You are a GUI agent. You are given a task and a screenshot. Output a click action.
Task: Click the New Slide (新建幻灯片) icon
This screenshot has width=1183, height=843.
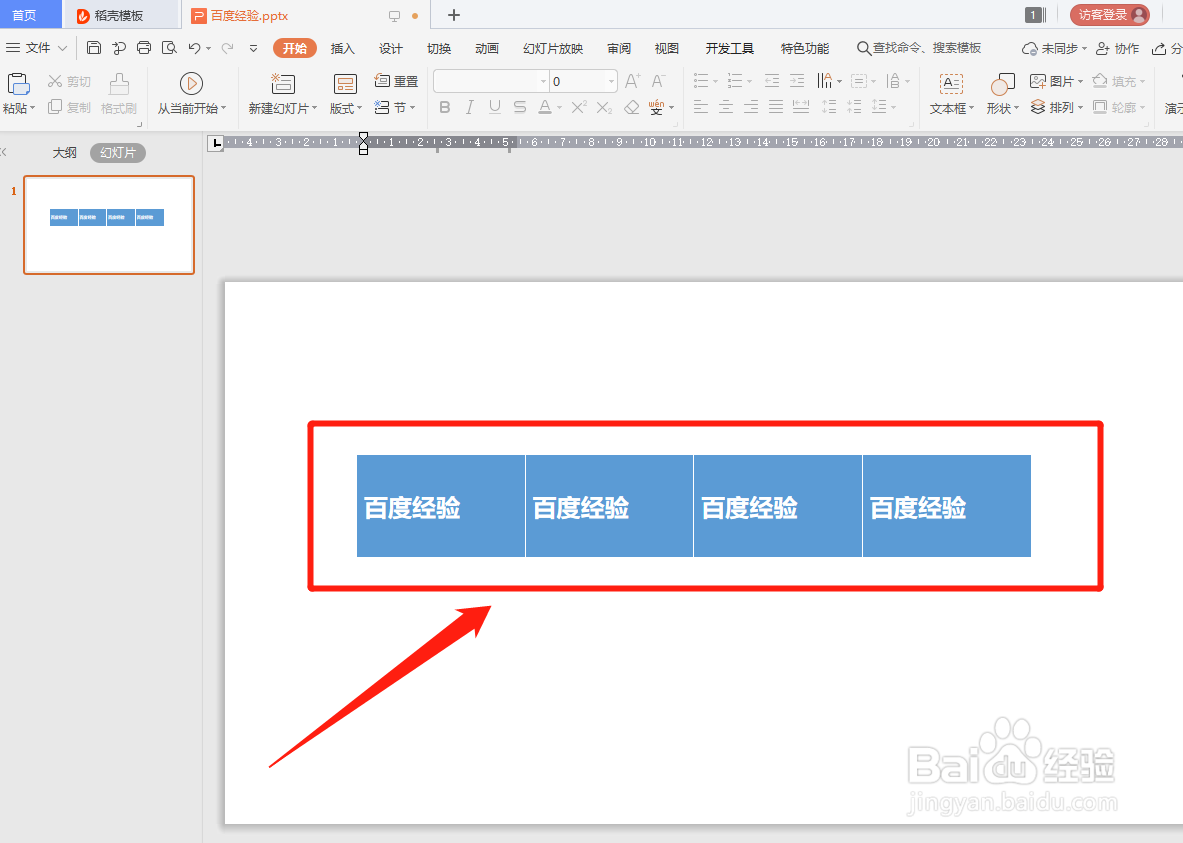click(x=283, y=84)
